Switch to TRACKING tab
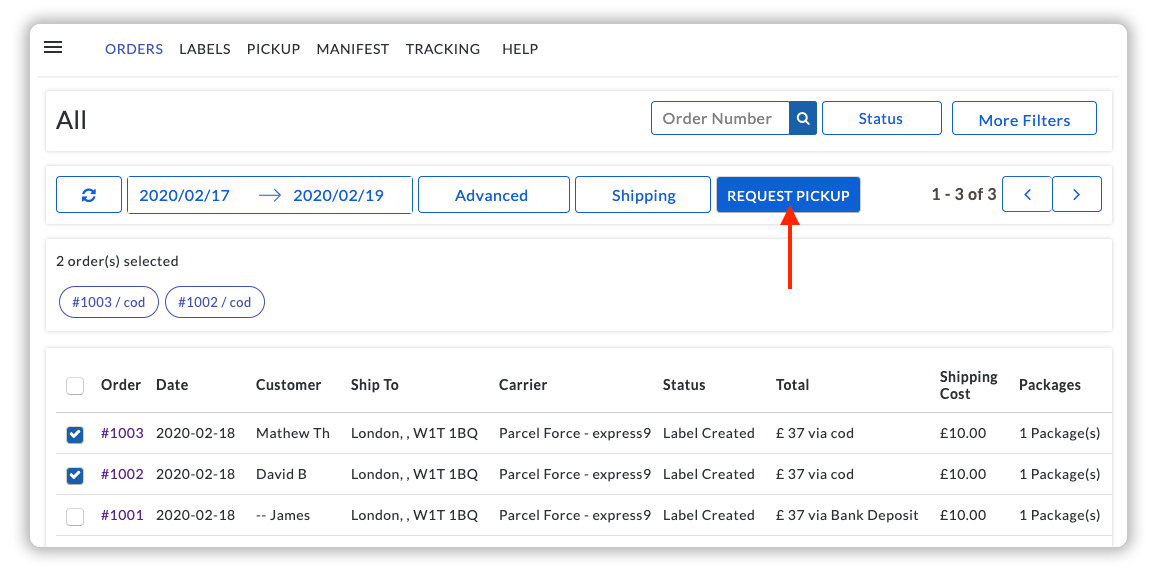 tap(443, 49)
